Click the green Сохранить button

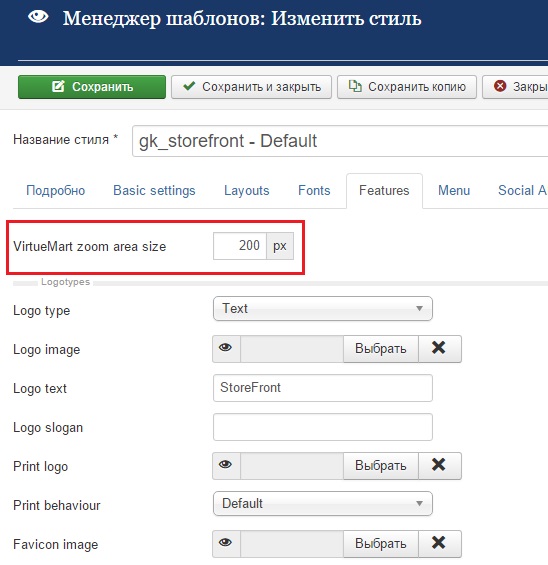click(92, 87)
